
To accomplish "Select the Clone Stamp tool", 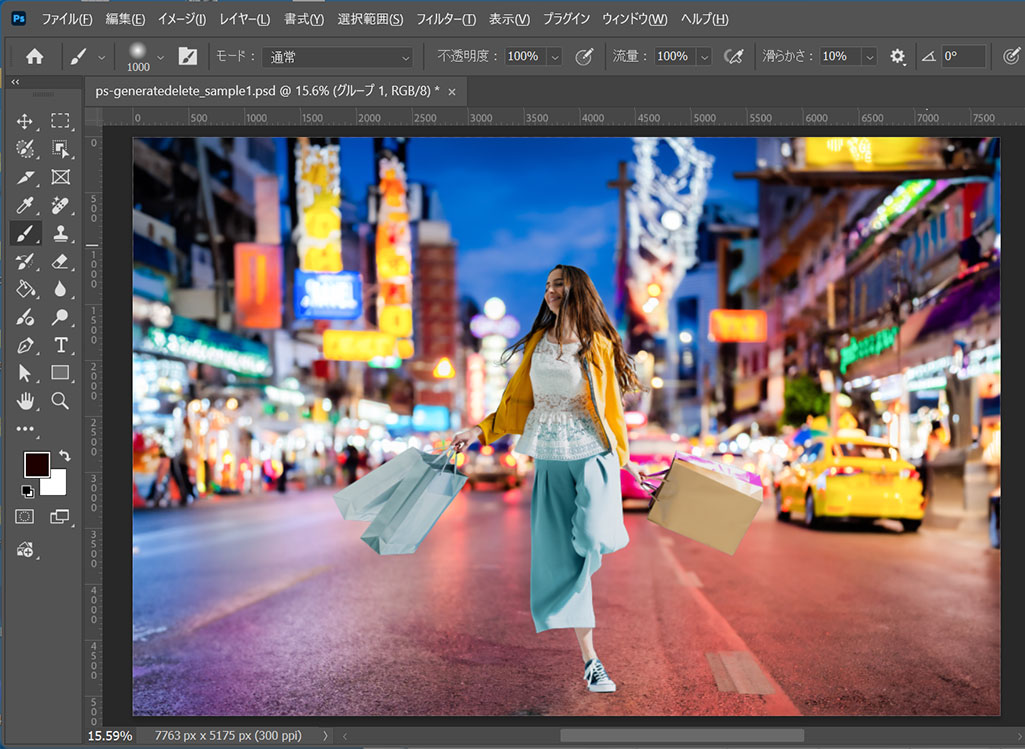I will pos(60,233).
